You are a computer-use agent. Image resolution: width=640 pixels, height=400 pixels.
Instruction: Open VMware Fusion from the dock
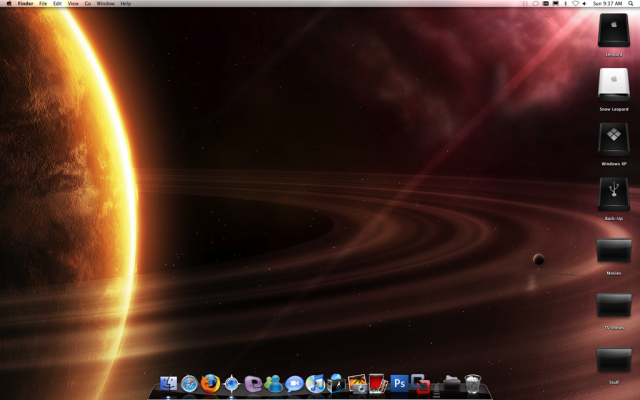click(420, 384)
